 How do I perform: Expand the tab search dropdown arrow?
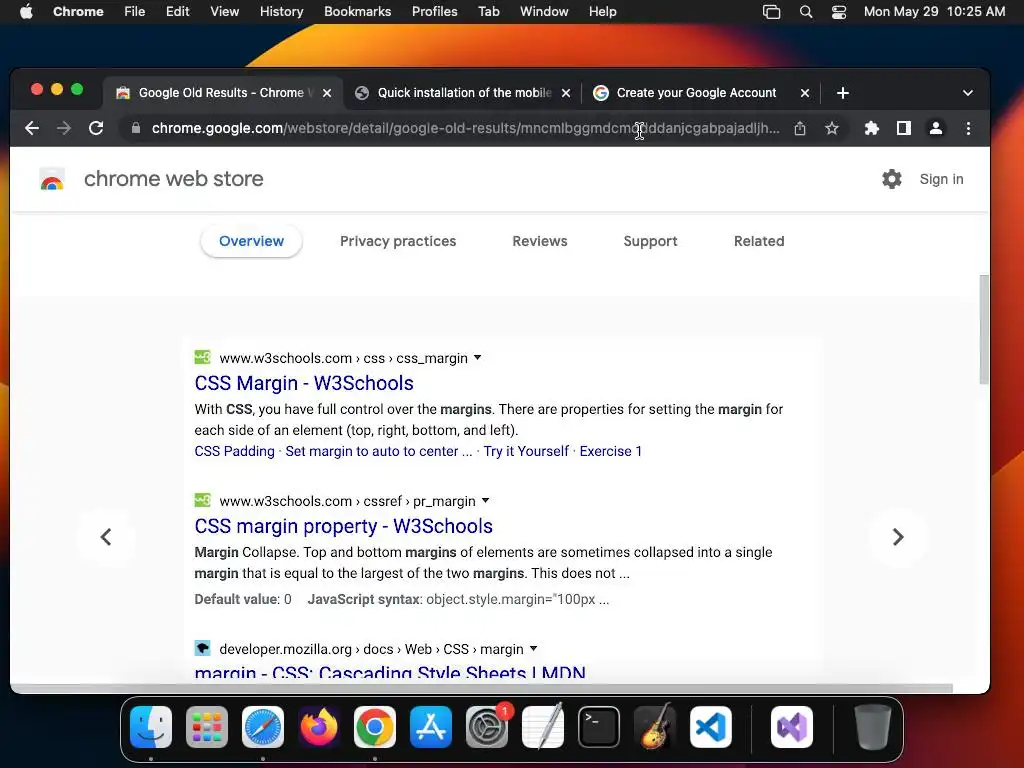968,93
